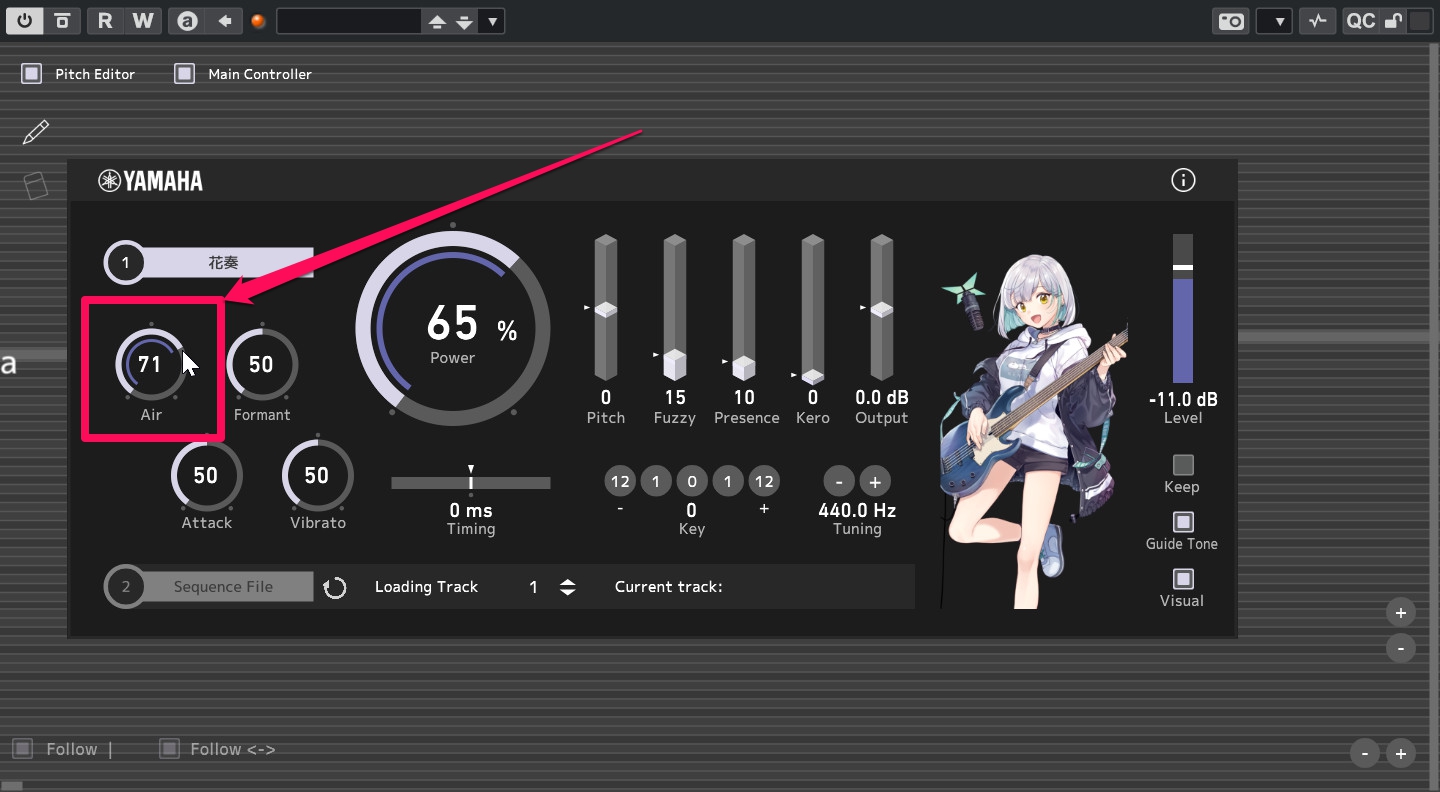This screenshot has width=1440, height=792.
Task: Click the orange indicator dot
Action: [259, 21]
